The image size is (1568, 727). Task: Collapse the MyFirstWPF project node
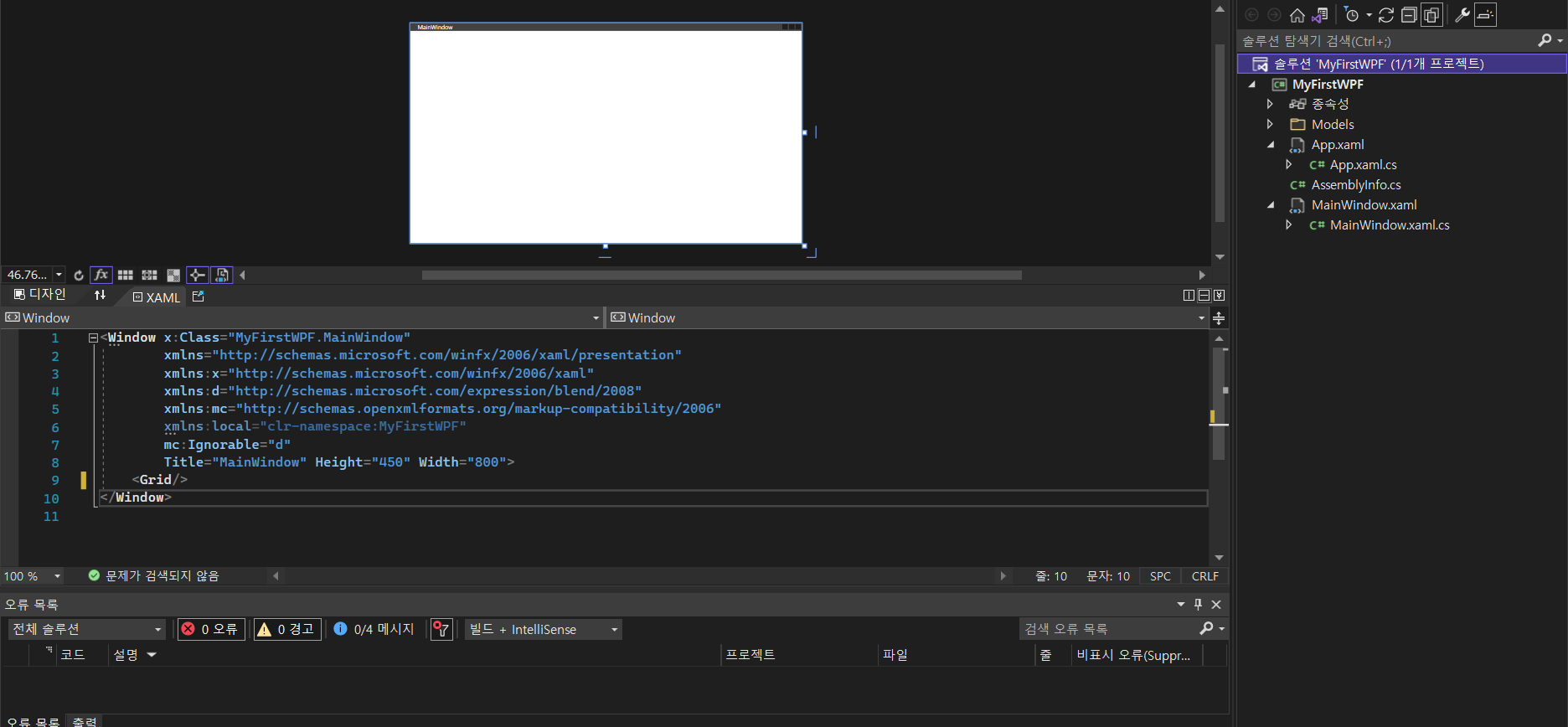pos(1251,85)
